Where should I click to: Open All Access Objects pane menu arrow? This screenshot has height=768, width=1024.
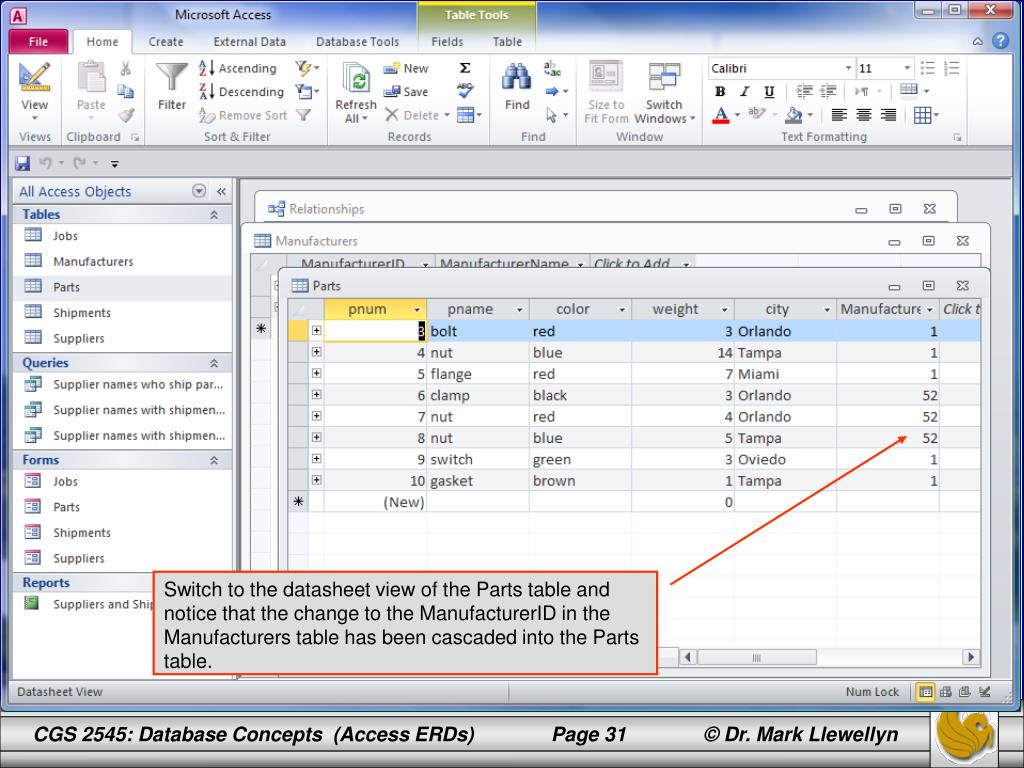click(199, 191)
